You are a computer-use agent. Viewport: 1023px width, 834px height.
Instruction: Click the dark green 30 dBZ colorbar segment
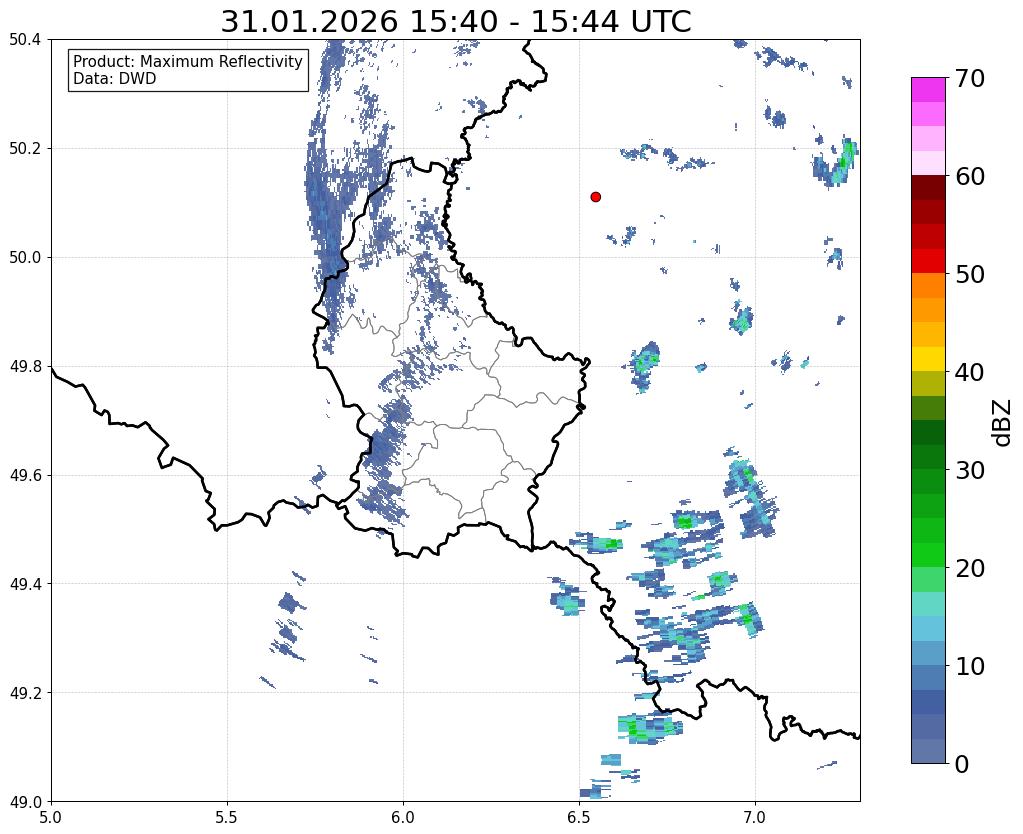pyautogui.click(x=928, y=457)
